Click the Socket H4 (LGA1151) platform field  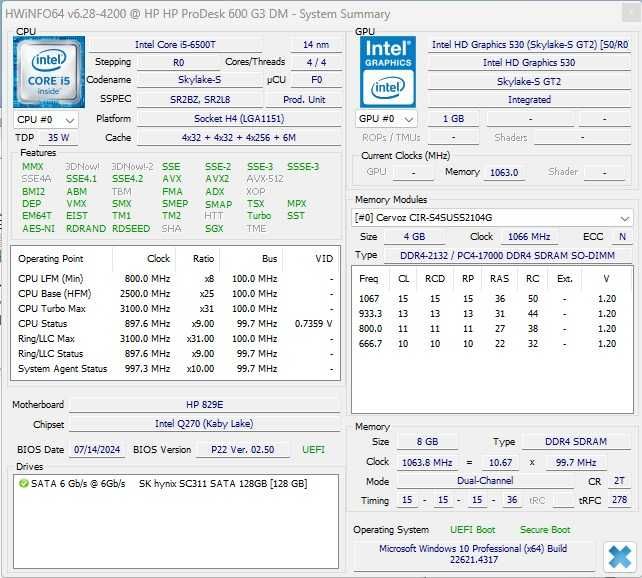click(x=239, y=119)
